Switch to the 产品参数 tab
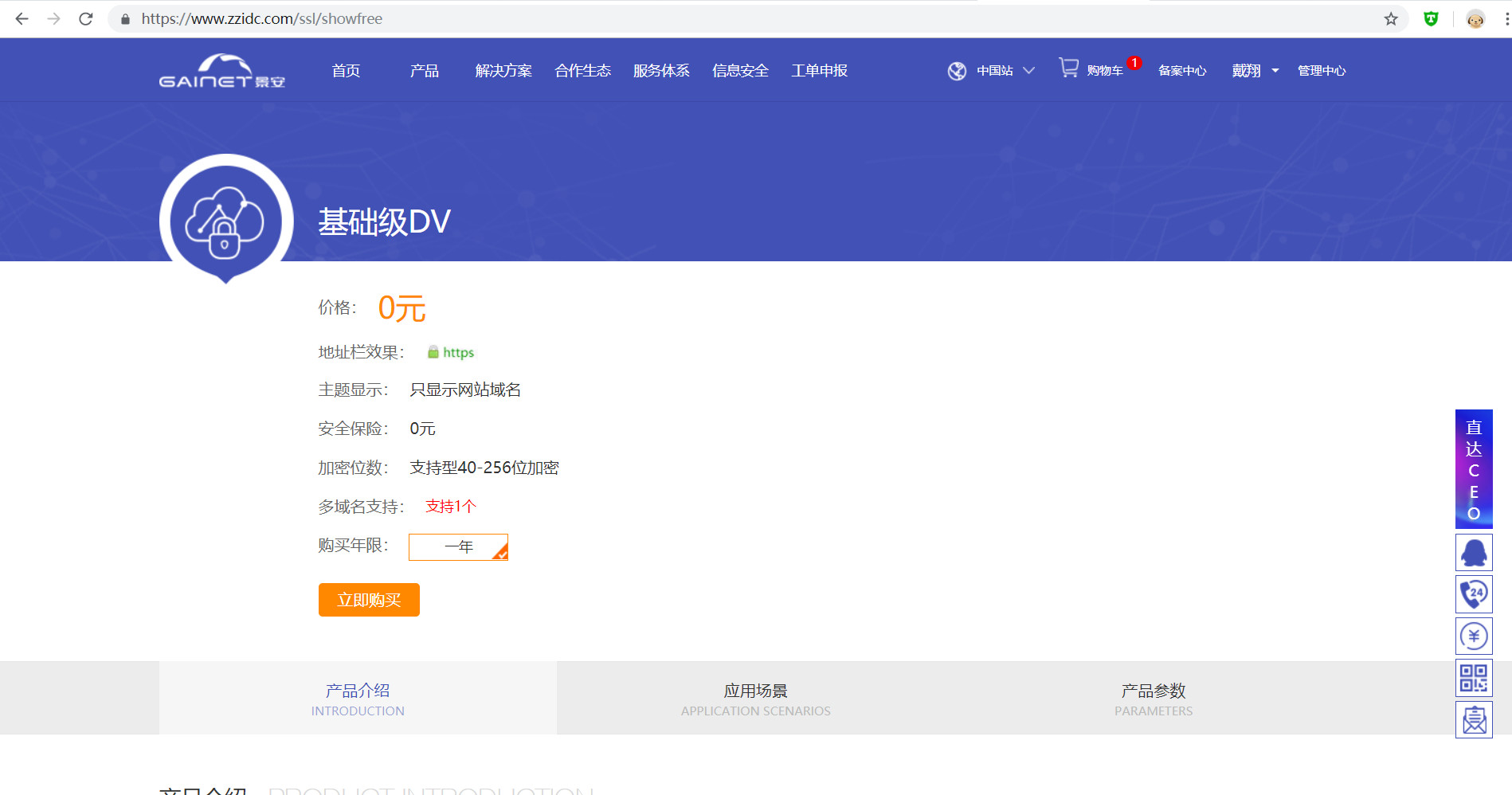Screen dimensions: 1512x795 [1153, 699]
